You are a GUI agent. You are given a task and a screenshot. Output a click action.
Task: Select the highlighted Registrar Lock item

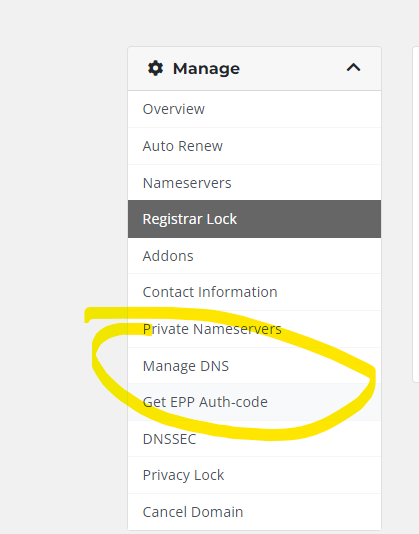(x=254, y=219)
